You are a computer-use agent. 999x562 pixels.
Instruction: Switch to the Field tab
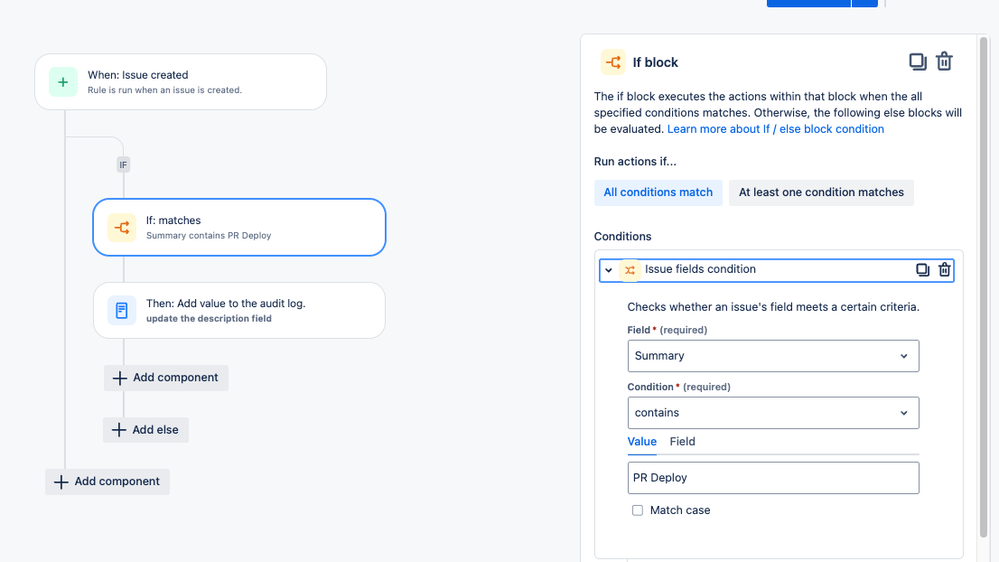(682, 442)
